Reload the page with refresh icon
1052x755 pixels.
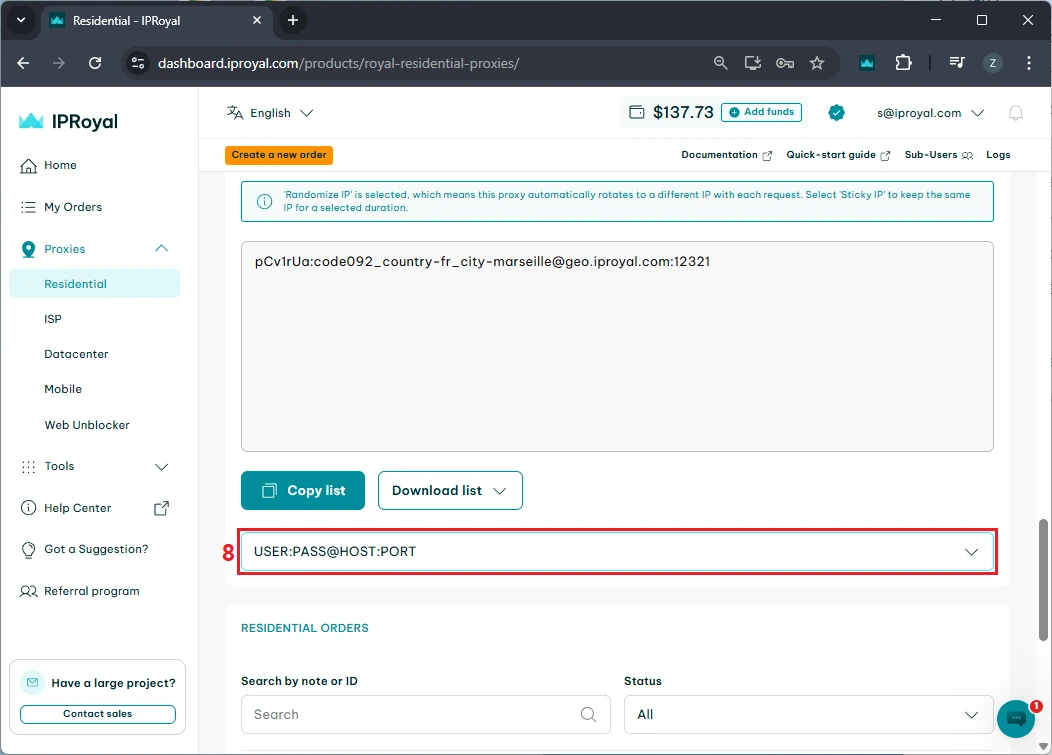pos(95,63)
